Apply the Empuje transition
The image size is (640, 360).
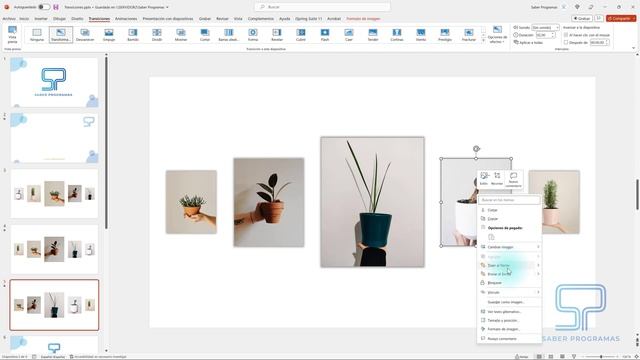click(109, 35)
